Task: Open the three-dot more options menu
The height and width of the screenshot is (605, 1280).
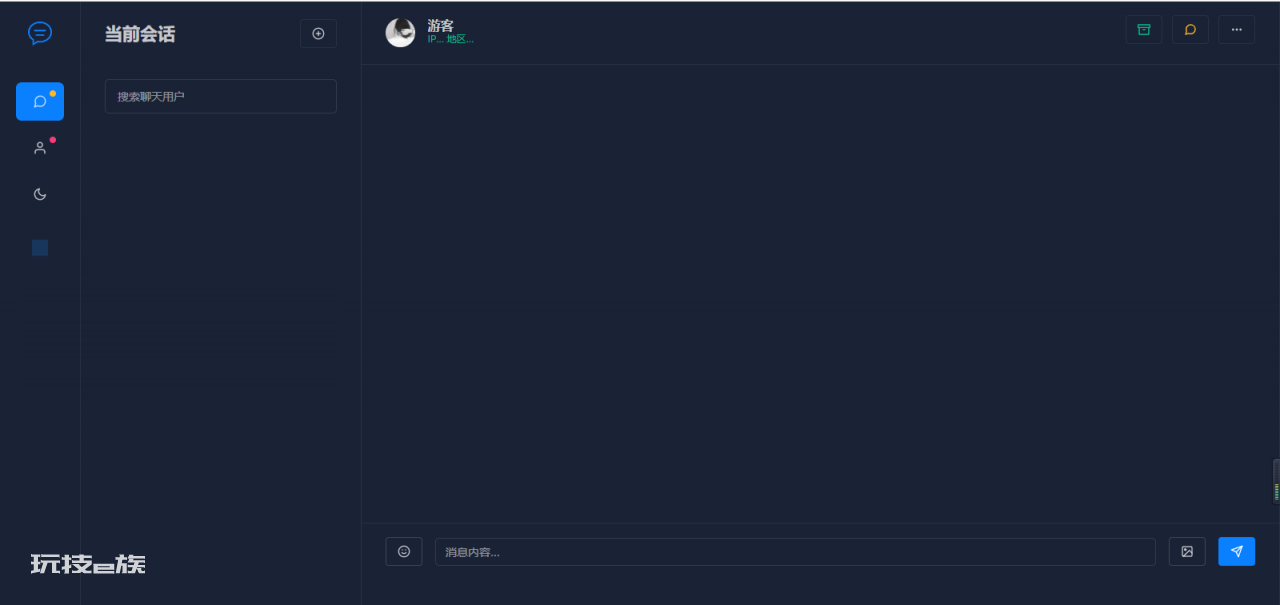Action: [1236, 29]
